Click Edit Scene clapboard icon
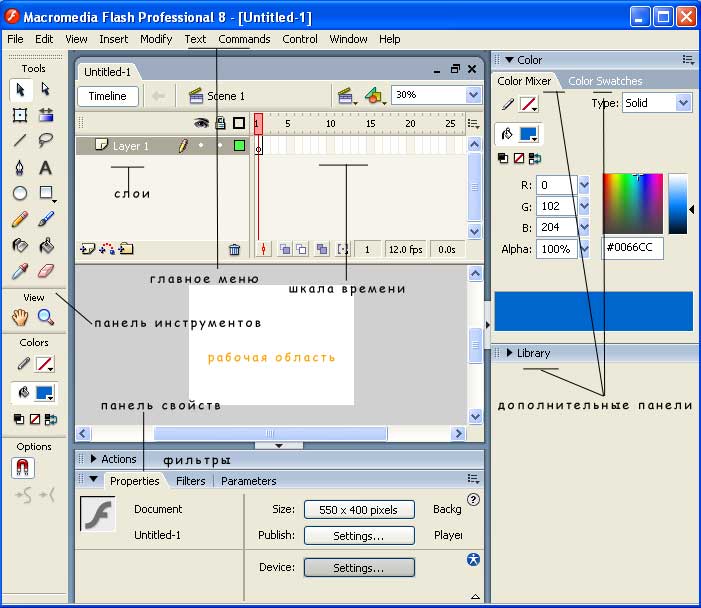 [346, 96]
